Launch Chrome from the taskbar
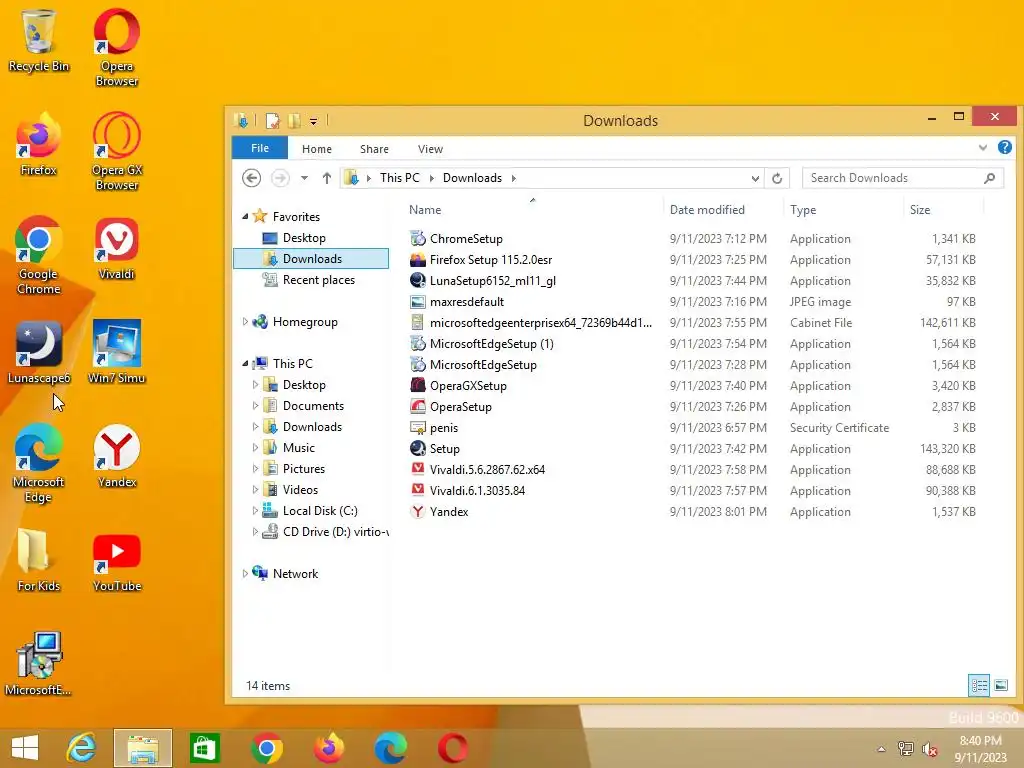Screen dimensions: 1024x768 (266, 748)
